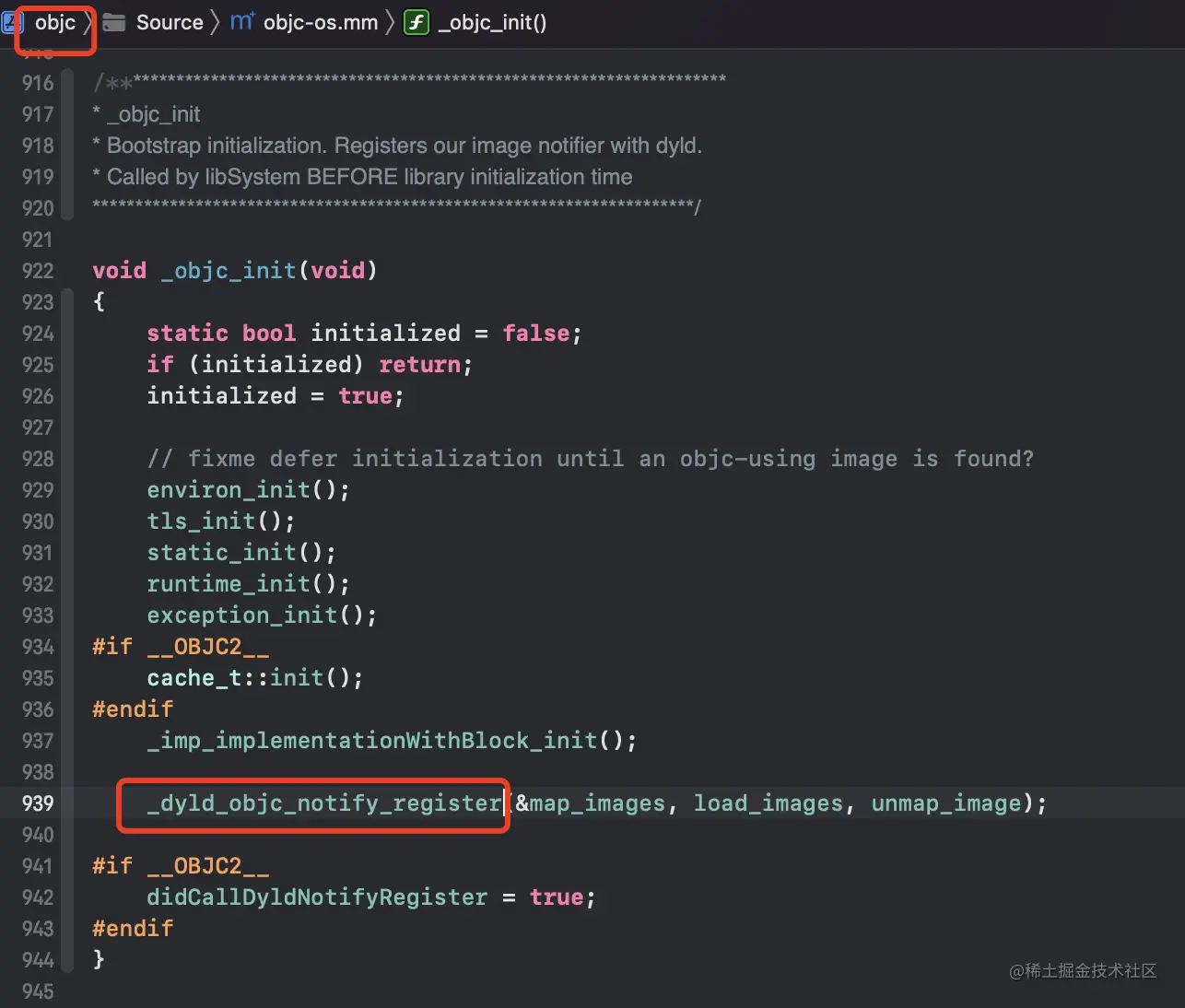Click the _objc_init function name on line 922
Image resolution: width=1185 pixels, height=1008 pixels.
229,271
